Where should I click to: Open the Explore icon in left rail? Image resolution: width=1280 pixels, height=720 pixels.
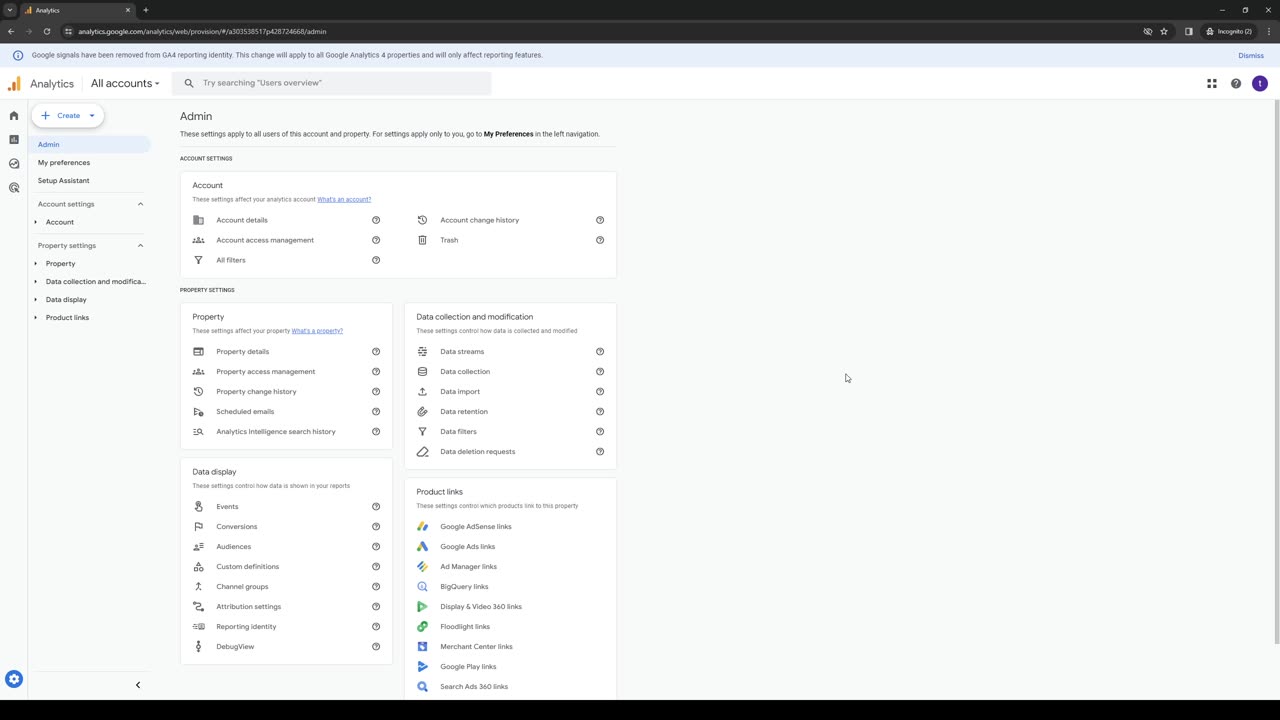click(14, 164)
